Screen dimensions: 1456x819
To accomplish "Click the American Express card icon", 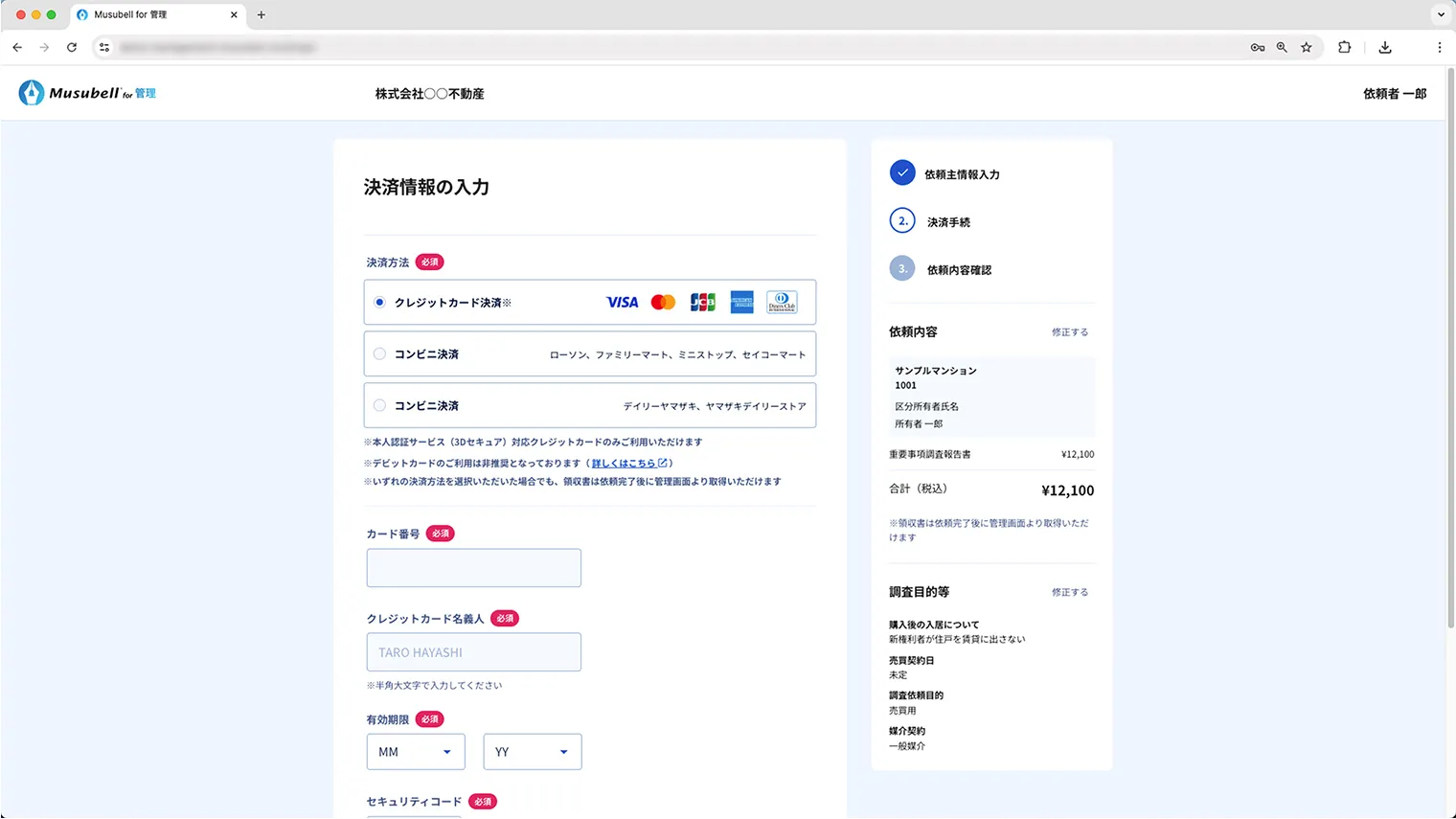I will click(x=741, y=302).
